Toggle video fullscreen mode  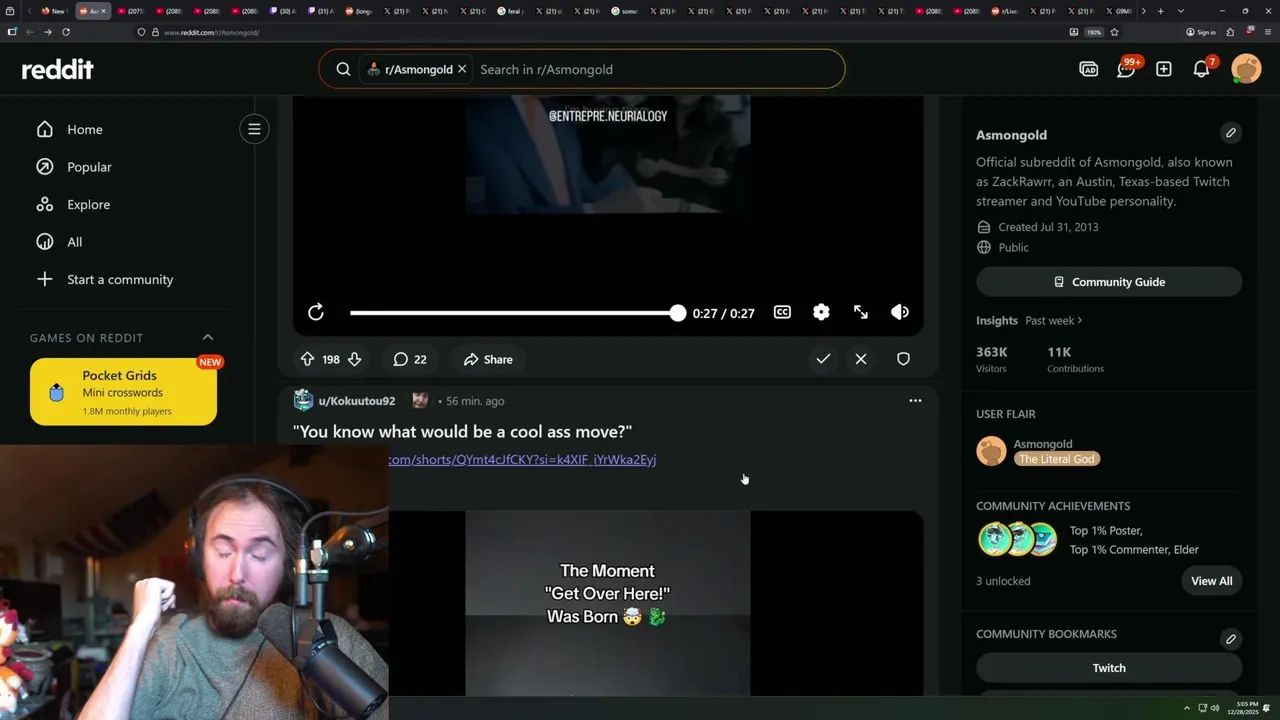[x=860, y=313]
